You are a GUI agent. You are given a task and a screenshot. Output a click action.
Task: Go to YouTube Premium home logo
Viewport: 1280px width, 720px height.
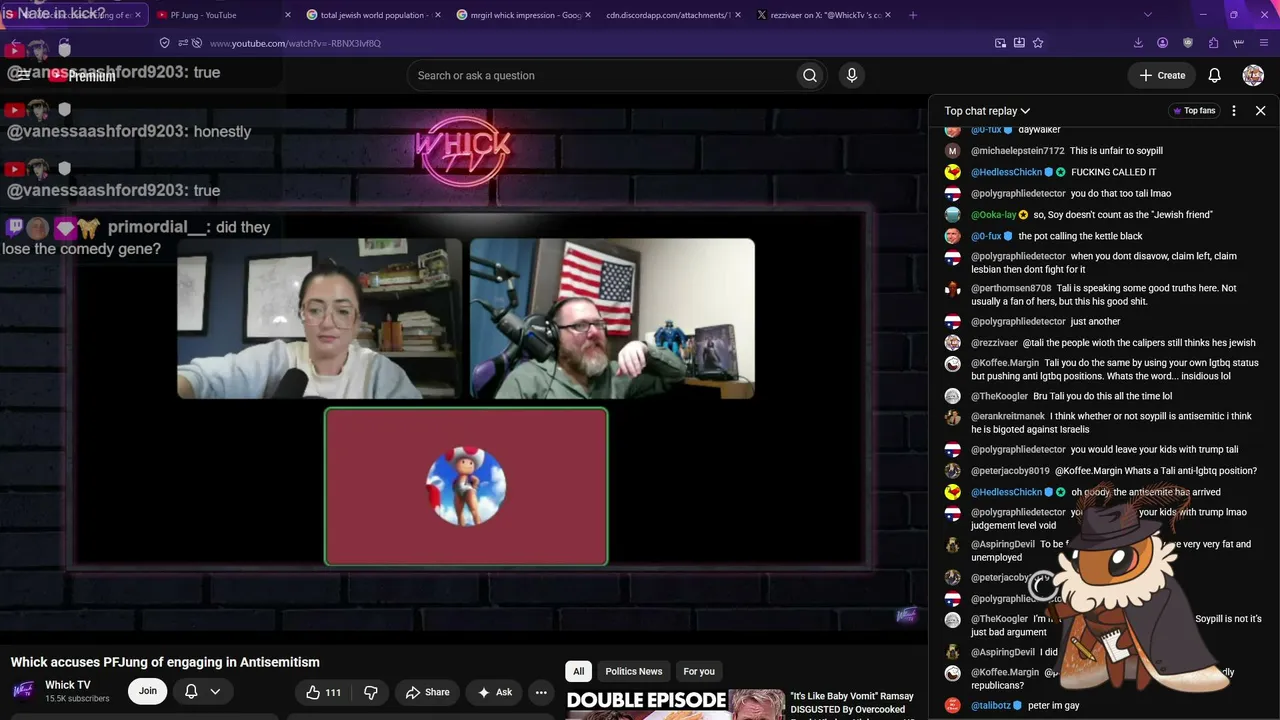[81, 75]
